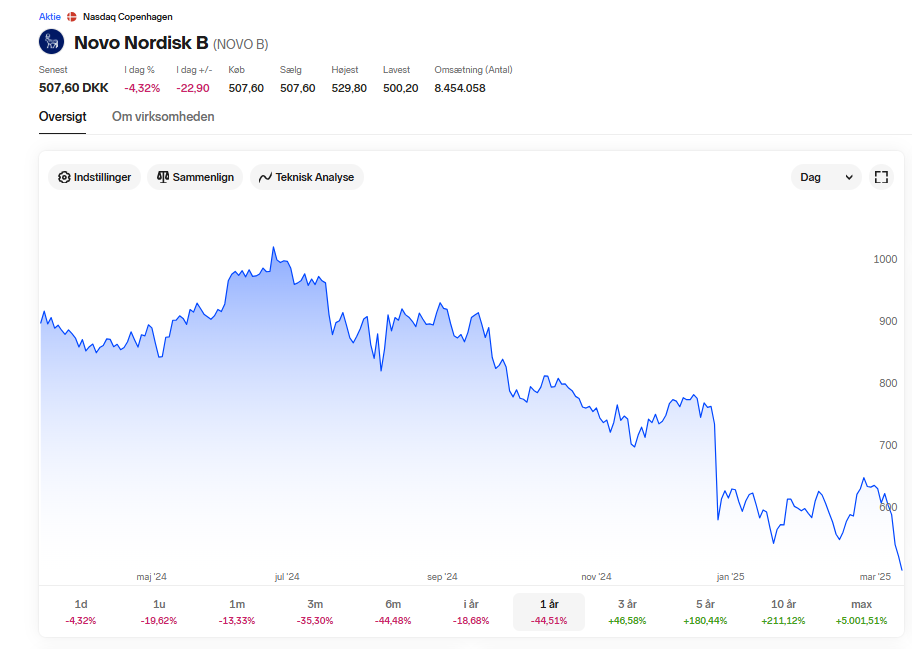This screenshot has width=912, height=649.
Task: Click the Køb price 507,60
Action: coord(246,88)
